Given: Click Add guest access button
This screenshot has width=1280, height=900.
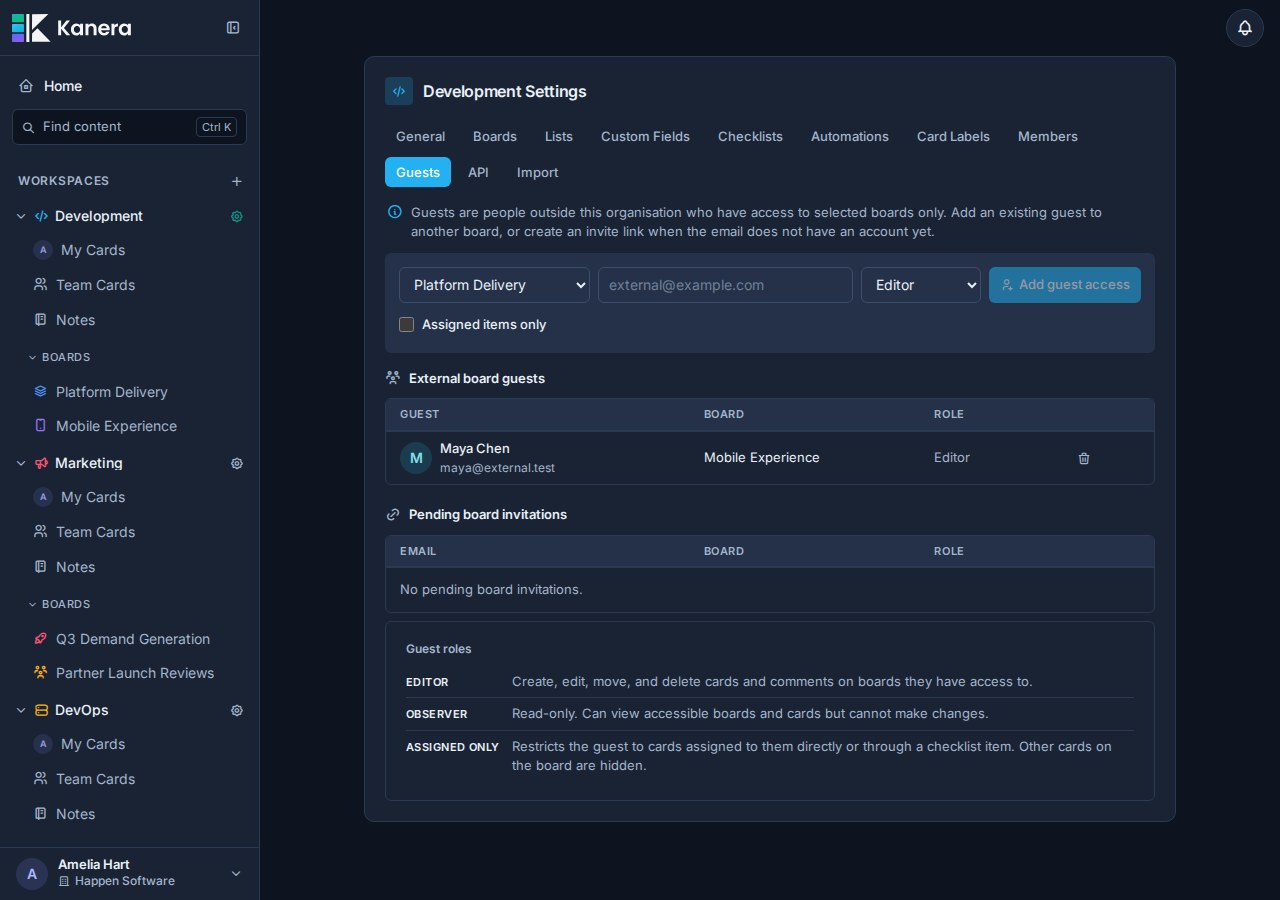Looking at the screenshot, I should pyautogui.click(x=1065, y=285).
